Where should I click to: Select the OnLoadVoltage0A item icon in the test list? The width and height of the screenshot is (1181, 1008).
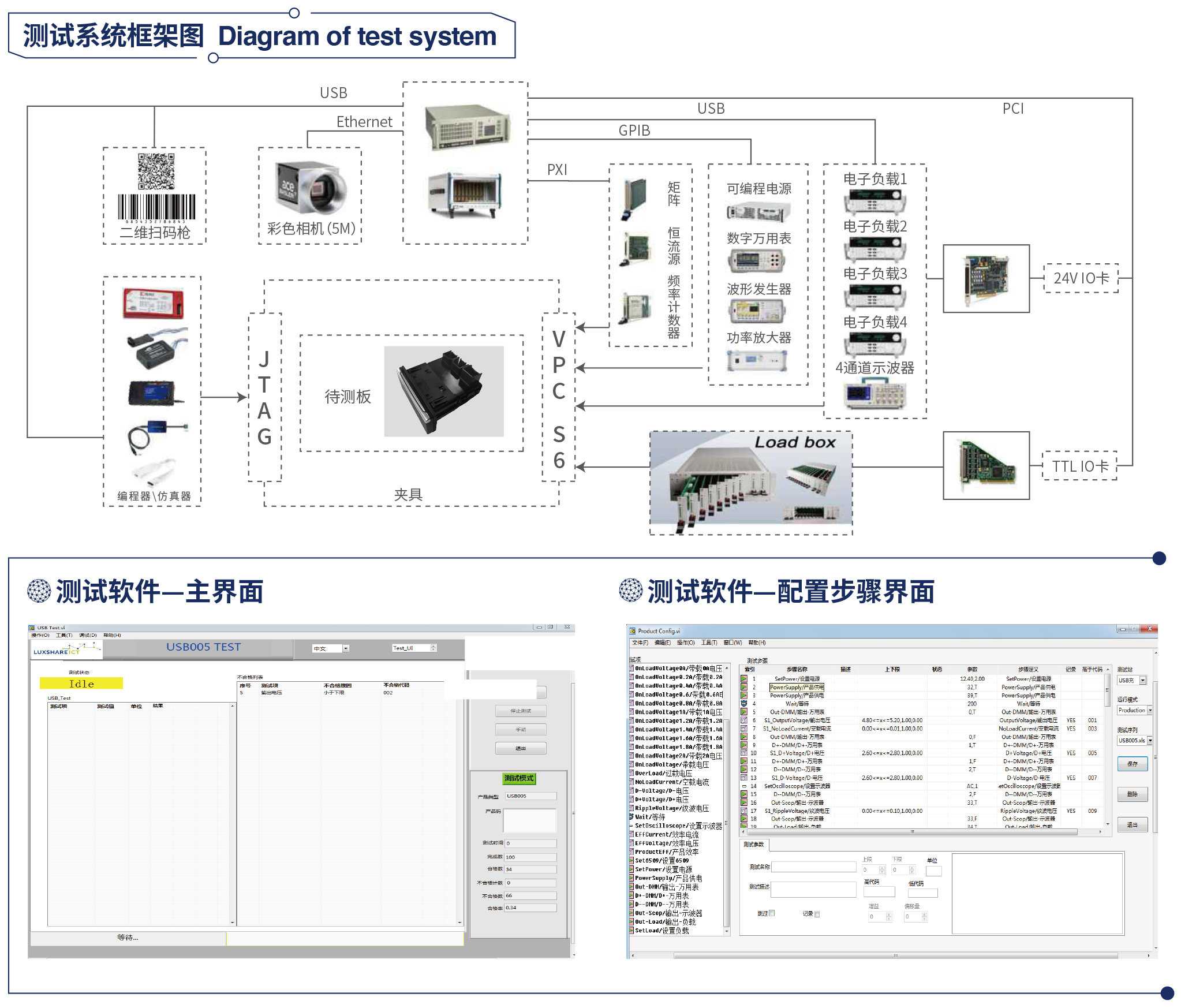[x=631, y=669]
